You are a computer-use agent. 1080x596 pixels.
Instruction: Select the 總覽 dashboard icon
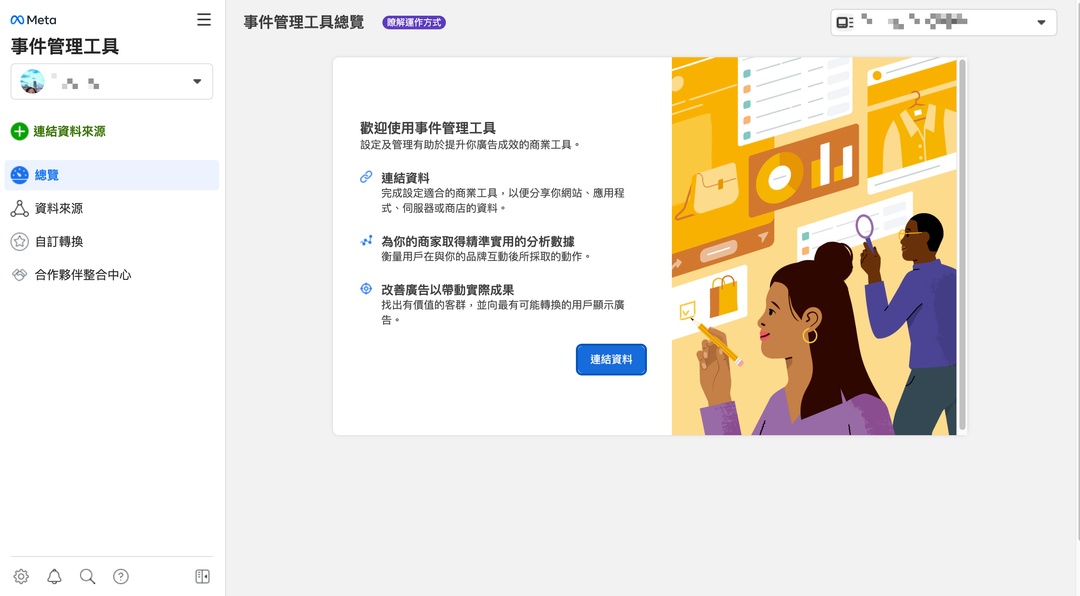coord(19,175)
